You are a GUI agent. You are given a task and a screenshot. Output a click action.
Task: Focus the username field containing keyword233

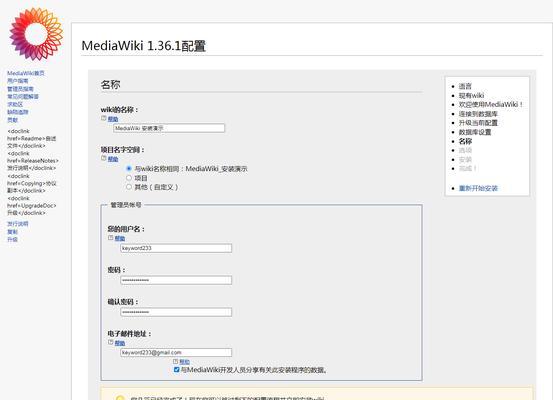176,248
